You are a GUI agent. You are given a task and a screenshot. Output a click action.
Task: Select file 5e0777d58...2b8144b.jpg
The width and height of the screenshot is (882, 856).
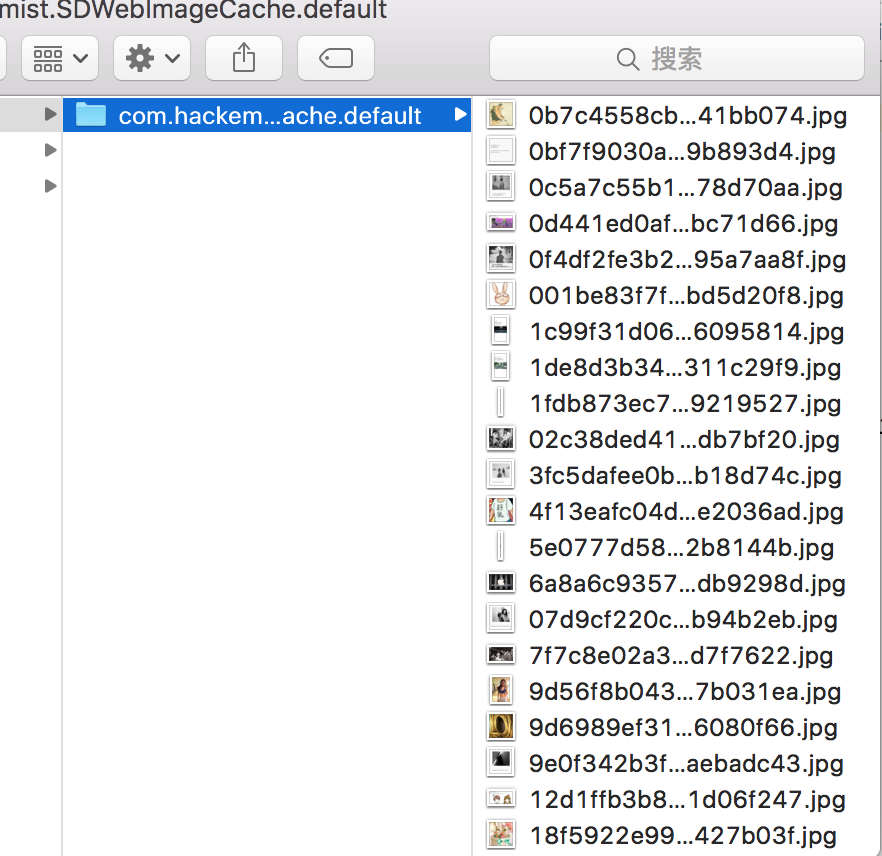pos(676,547)
